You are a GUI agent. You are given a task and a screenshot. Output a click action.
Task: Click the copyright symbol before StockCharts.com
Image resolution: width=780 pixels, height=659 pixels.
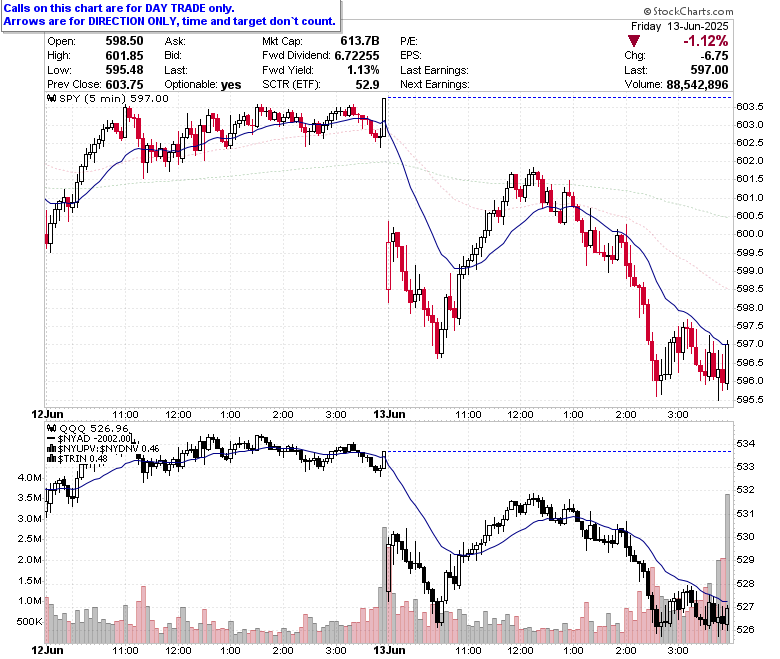pyautogui.click(x=647, y=11)
